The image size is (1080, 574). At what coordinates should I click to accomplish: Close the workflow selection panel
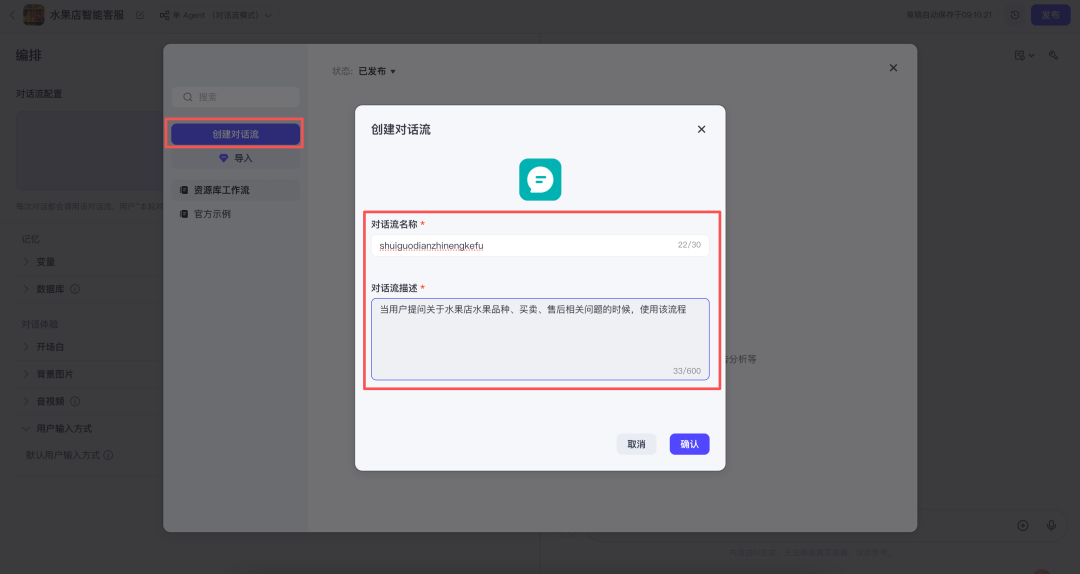point(893,68)
